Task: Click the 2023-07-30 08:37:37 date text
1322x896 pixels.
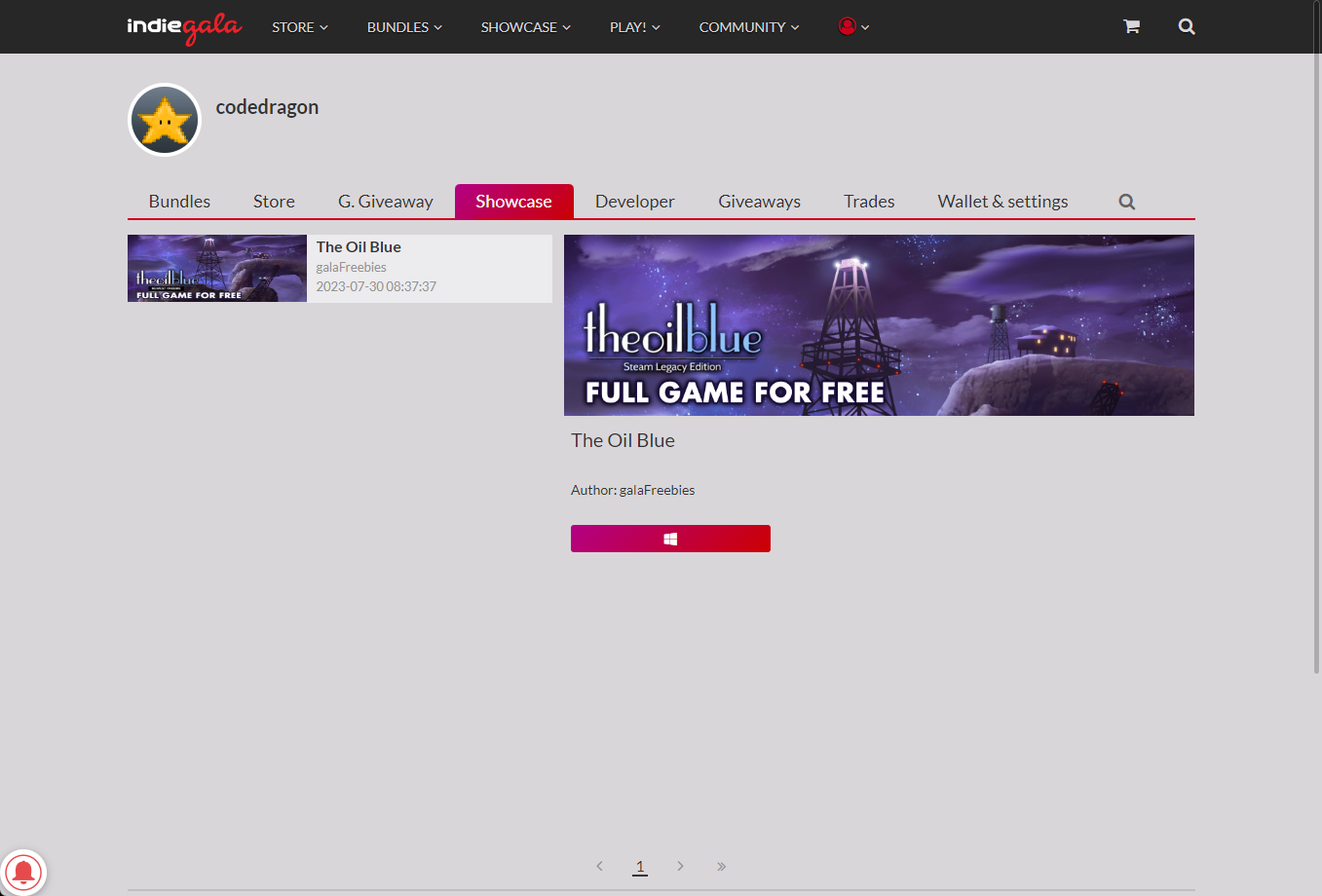Action: [x=376, y=286]
